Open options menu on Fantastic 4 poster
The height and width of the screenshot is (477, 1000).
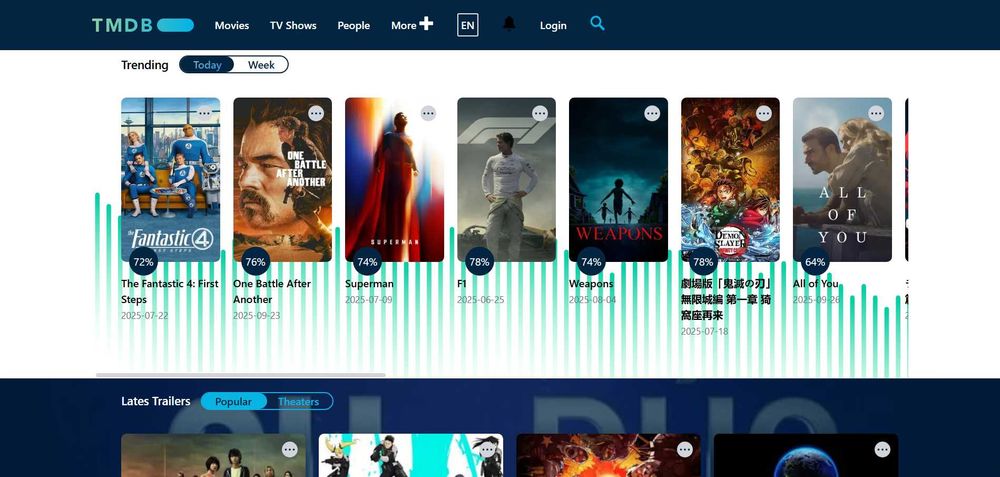204,114
